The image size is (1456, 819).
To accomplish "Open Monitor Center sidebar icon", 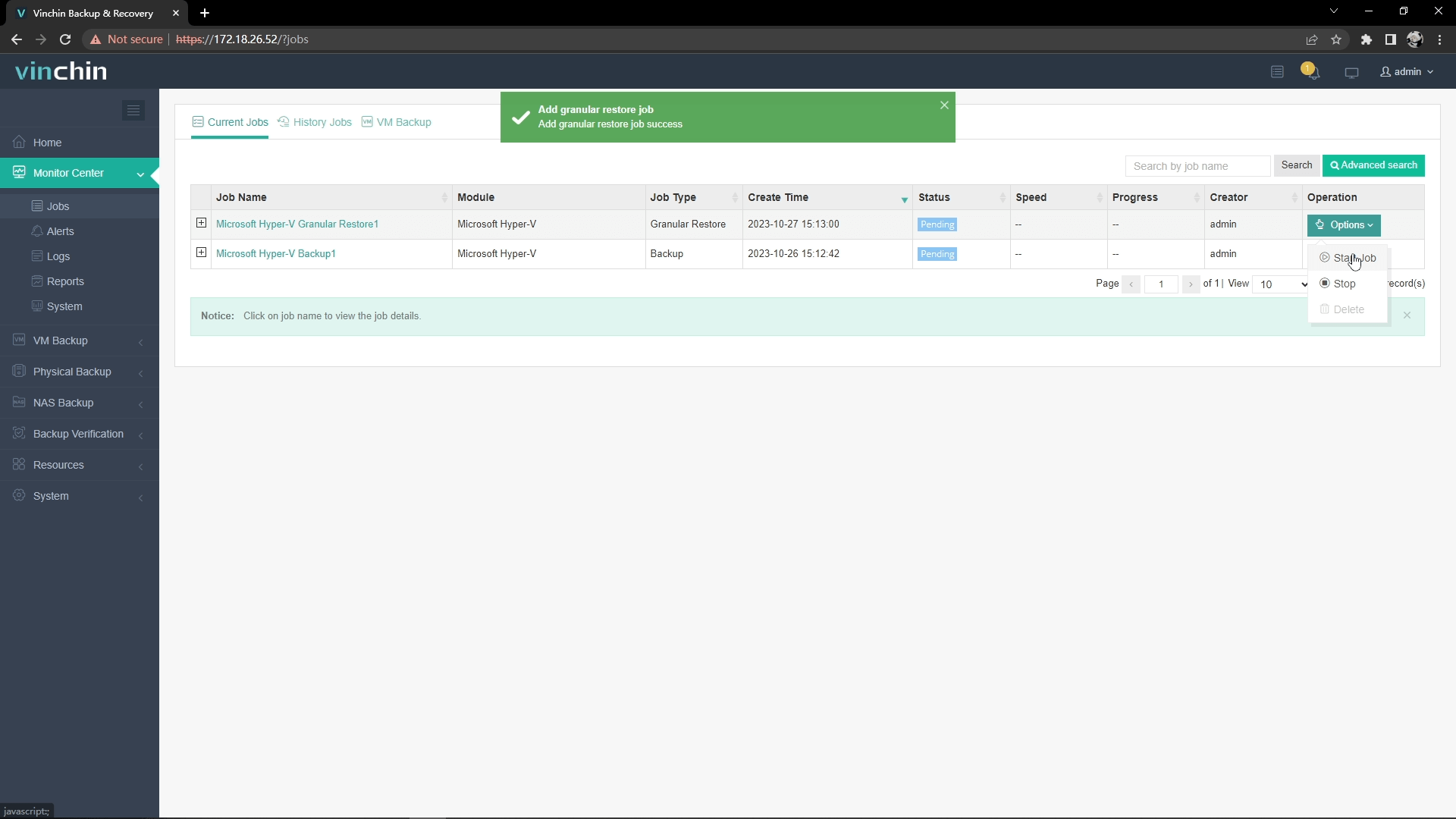I will [x=20, y=173].
